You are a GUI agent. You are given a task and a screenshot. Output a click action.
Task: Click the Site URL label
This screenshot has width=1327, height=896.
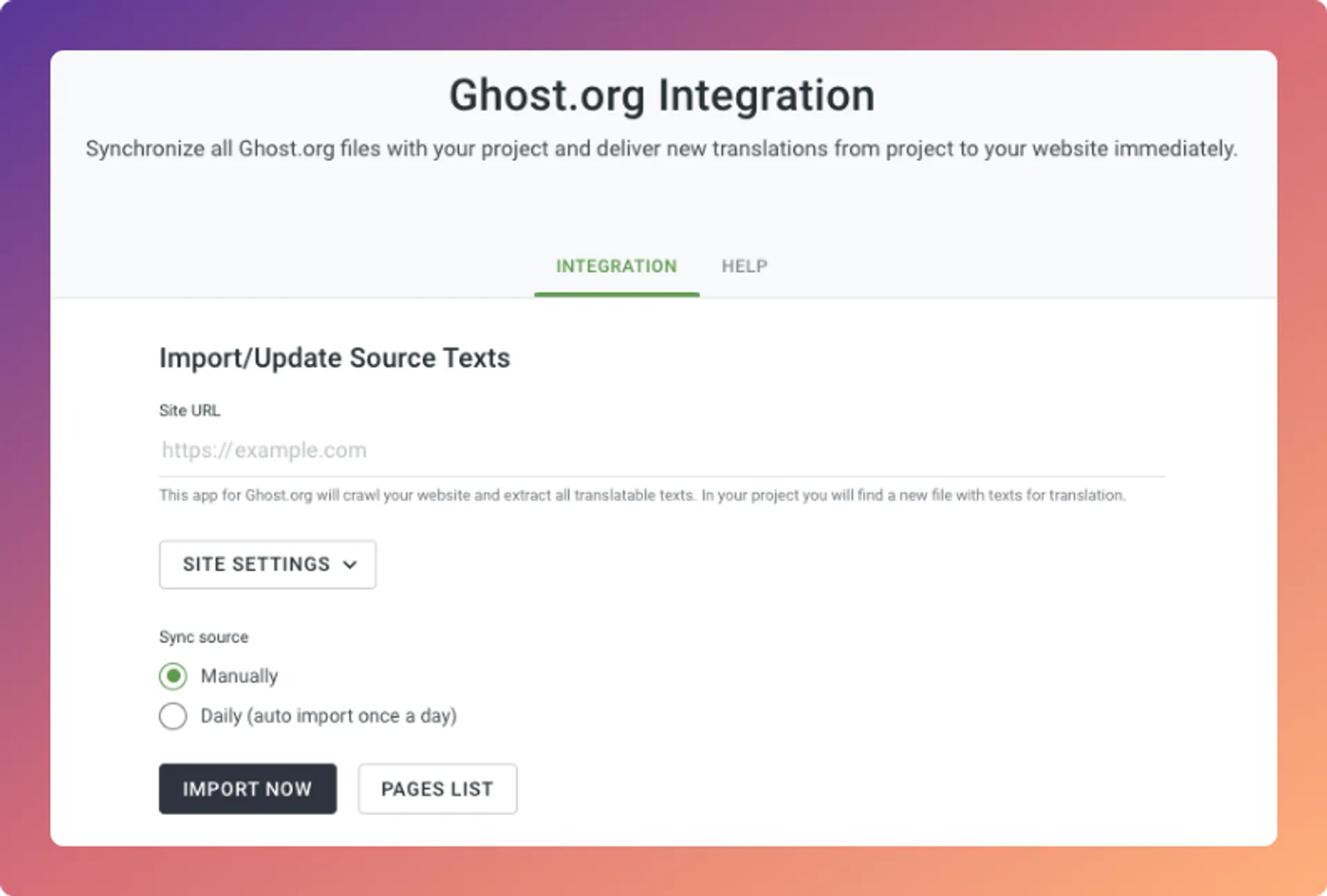(x=190, y=410)
